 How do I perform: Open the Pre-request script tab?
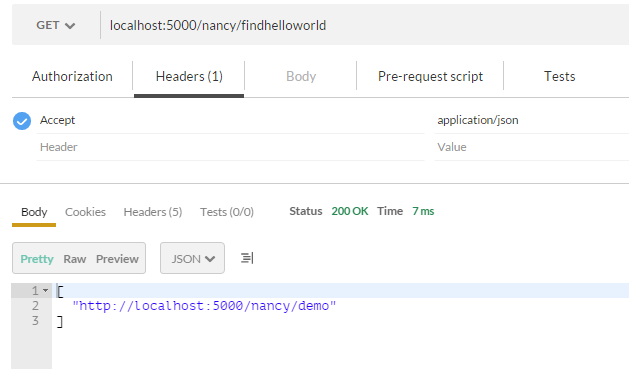[430, 76]
